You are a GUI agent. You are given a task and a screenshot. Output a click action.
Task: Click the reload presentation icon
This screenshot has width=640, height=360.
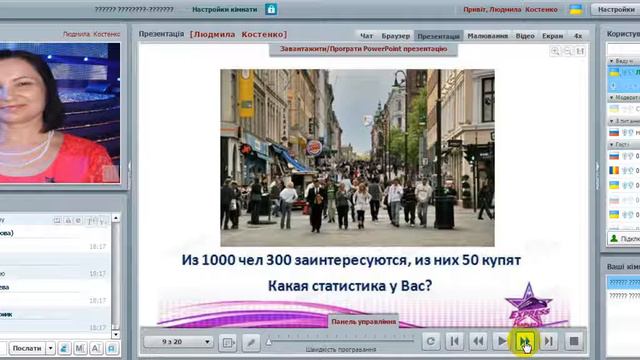tap(431, 341)
